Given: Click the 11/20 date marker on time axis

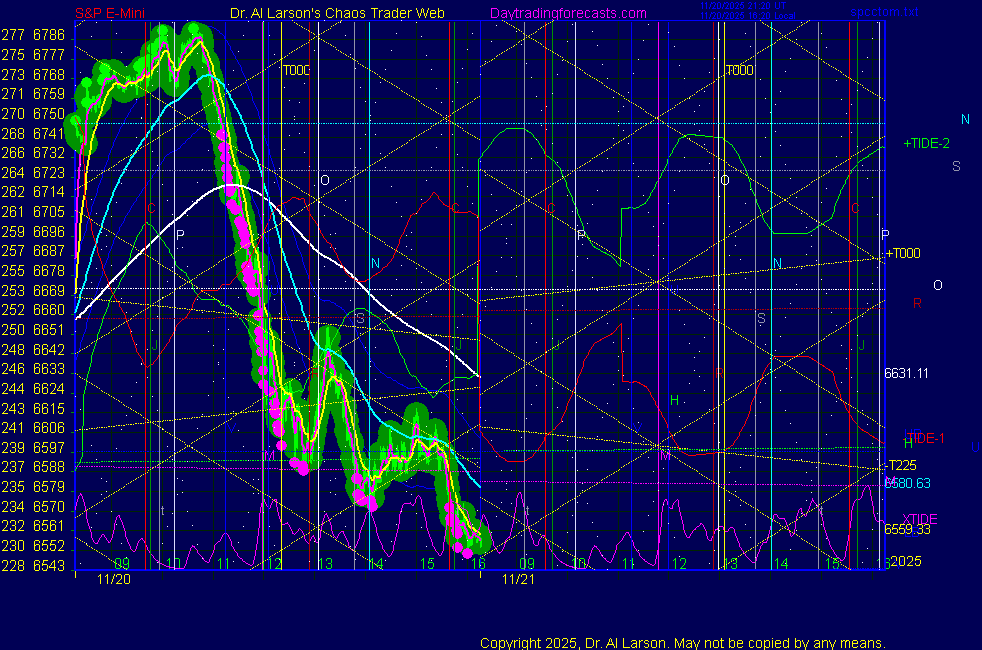Looking at the screenshot, I should click(113, 579).
